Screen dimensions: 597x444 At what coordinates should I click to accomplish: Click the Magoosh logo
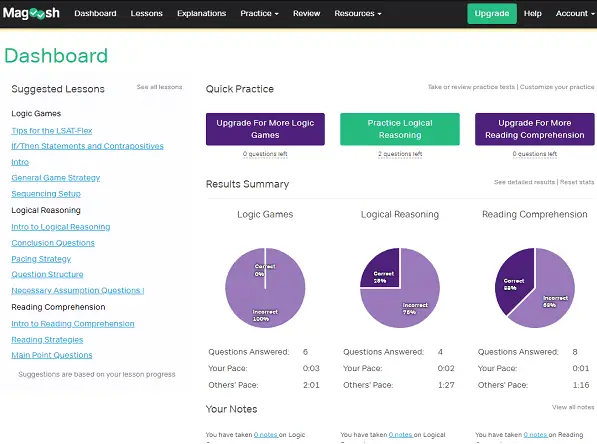[x=31, y=13]
